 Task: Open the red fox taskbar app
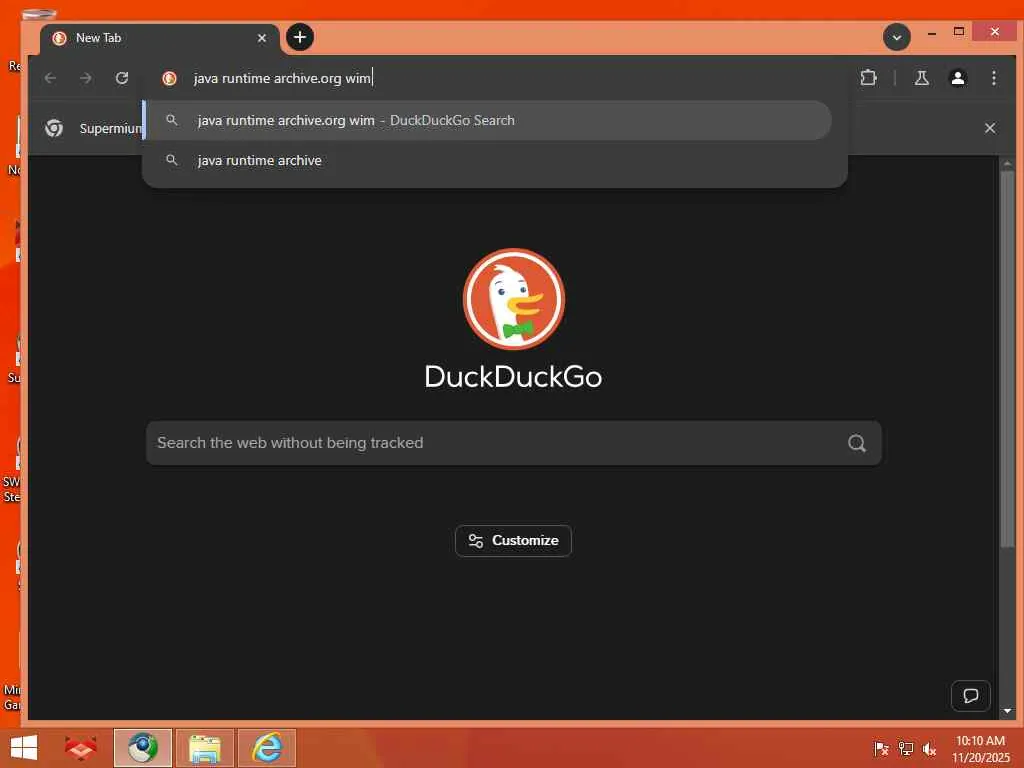point(80,748)
